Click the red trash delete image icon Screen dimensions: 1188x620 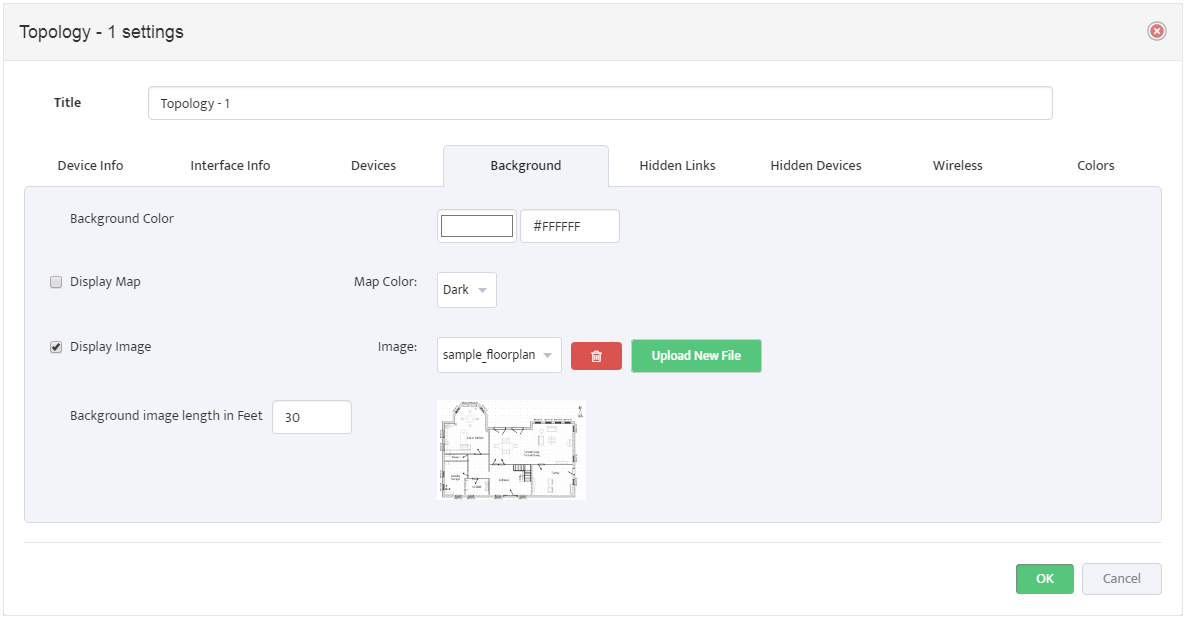[x=596, y=356]
